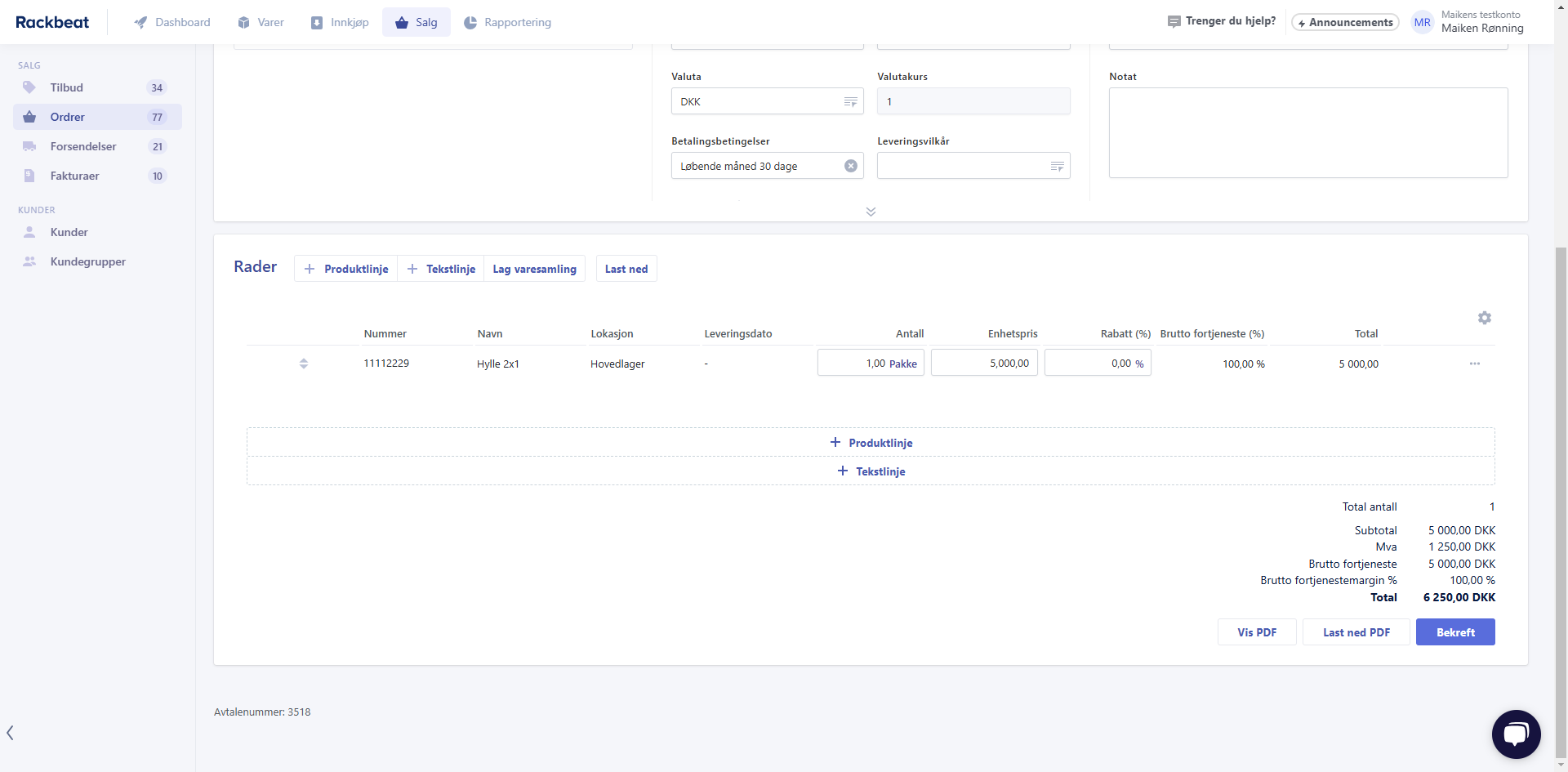The image size is (1568, 772).
Task: Expand more order details with the double chevron
Action: 871,212
